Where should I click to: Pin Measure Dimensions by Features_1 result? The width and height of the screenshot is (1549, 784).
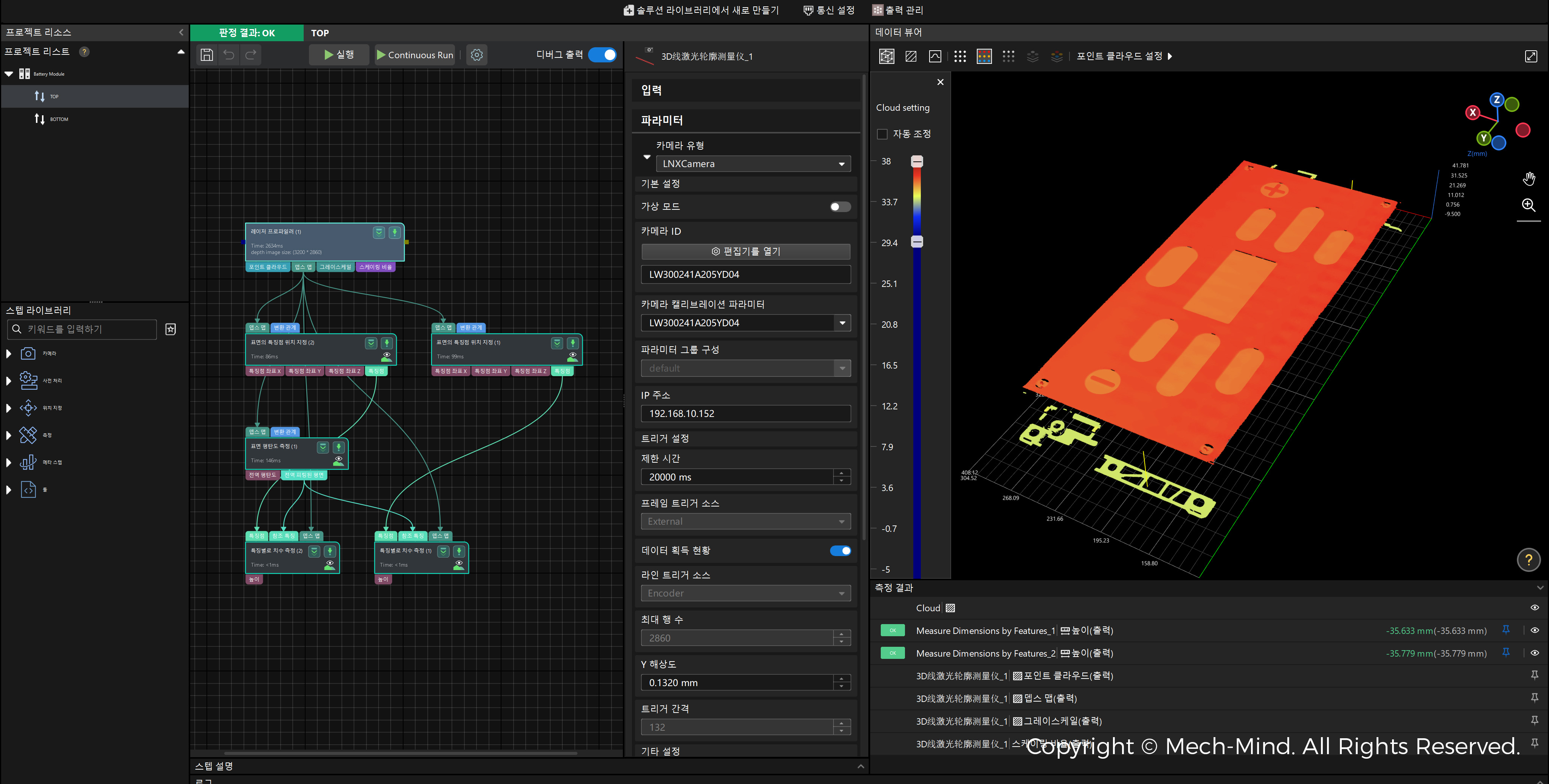[x=1506, y=629]
